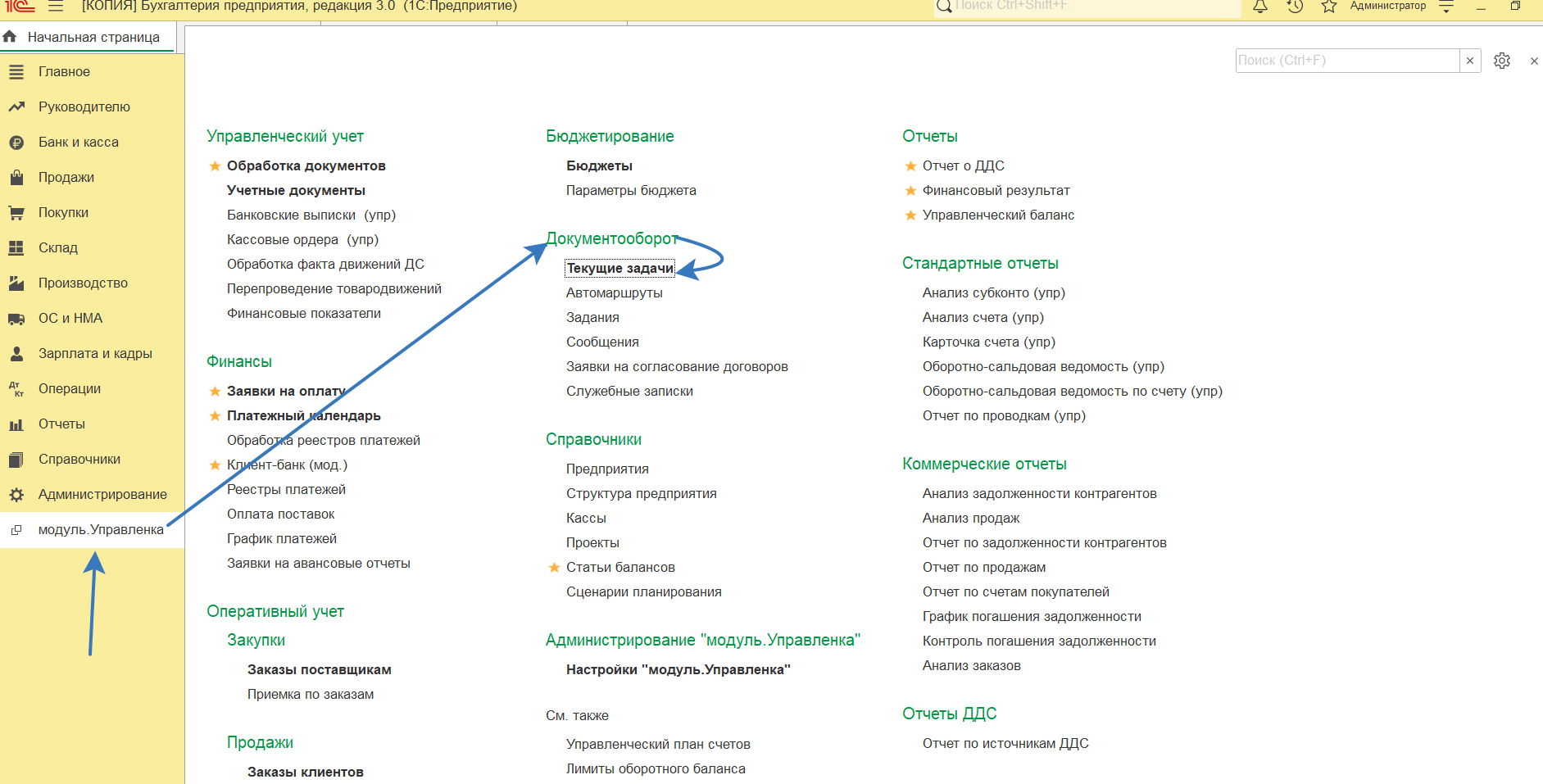The height and width of the screenshot is (784, 1543).
Task: Open Обработка факта движений ДС
Action: point(325,265)
